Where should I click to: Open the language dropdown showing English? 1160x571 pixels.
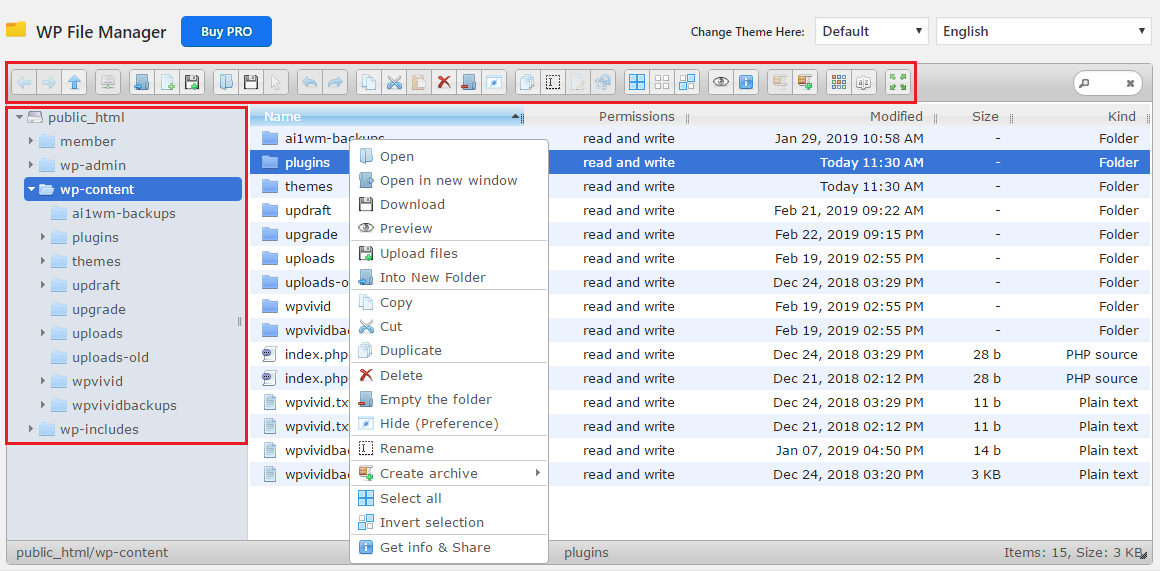click(x=1043, y=31)
